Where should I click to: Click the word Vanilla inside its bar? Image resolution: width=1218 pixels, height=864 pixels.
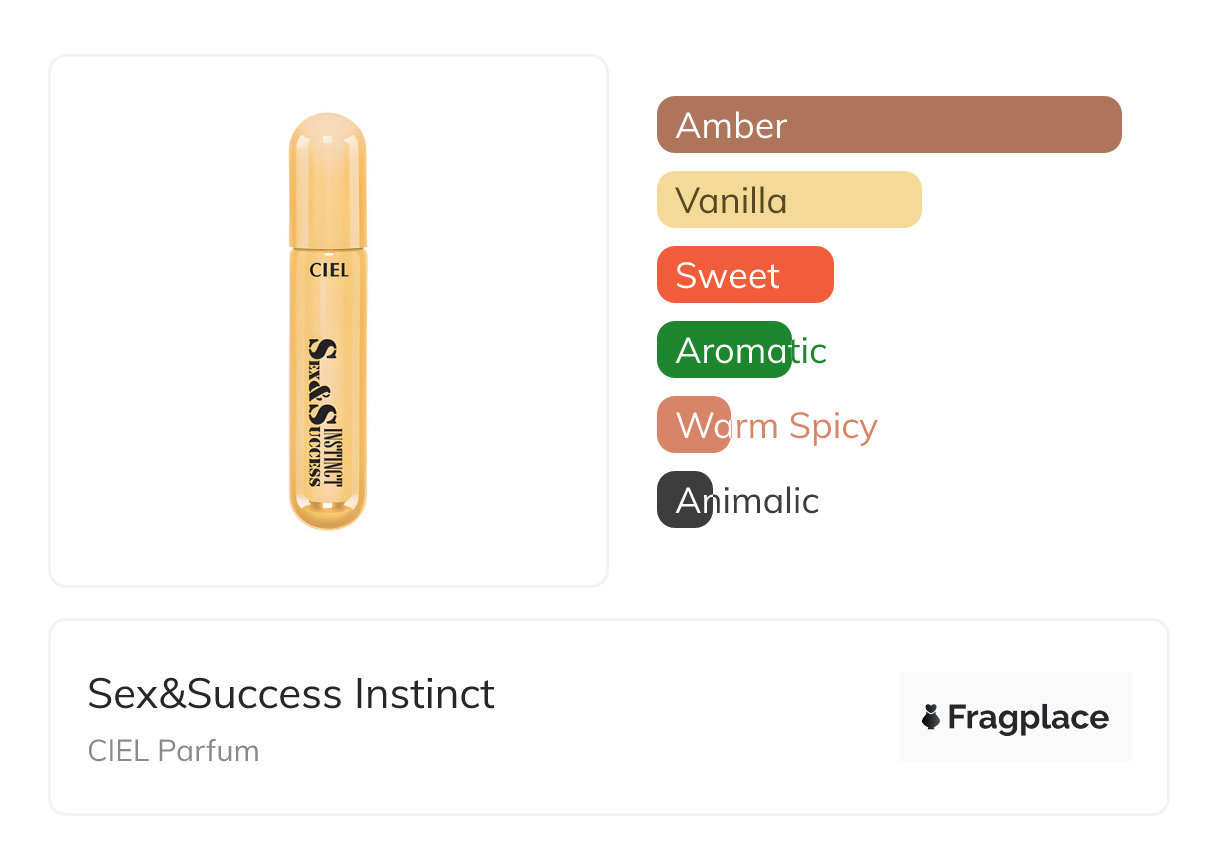pyautogui.click(x=731, y=201)
